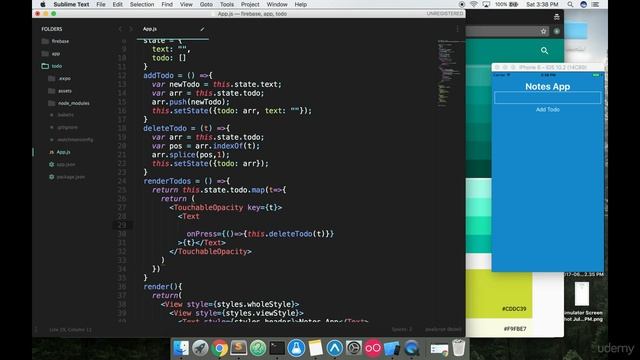Open the Tools menu
640x360 pixels.
coord(227,4)
